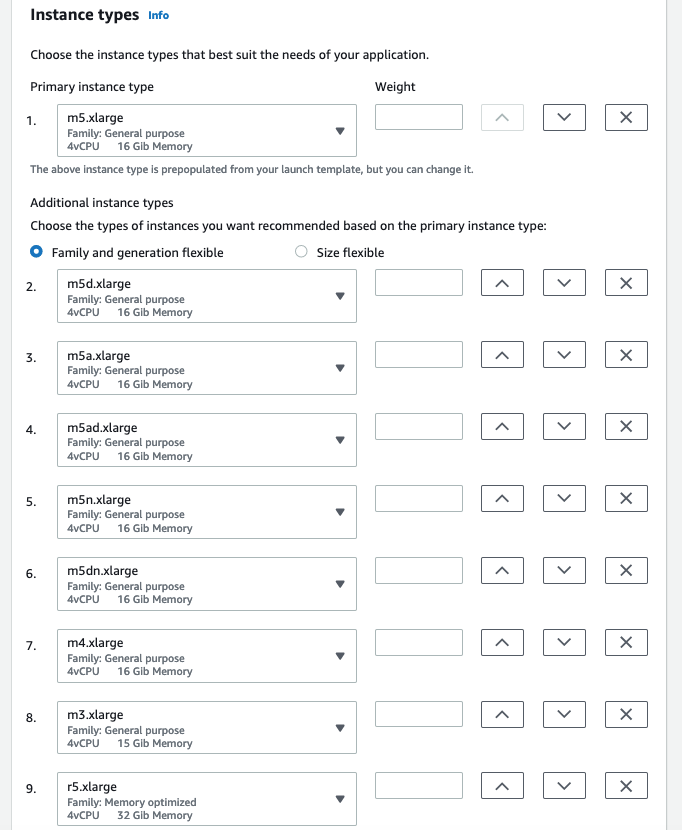Open the m5d.xlarge instance type dropdown
This screenshot has height=830, width=682.
tap(340, 296)
